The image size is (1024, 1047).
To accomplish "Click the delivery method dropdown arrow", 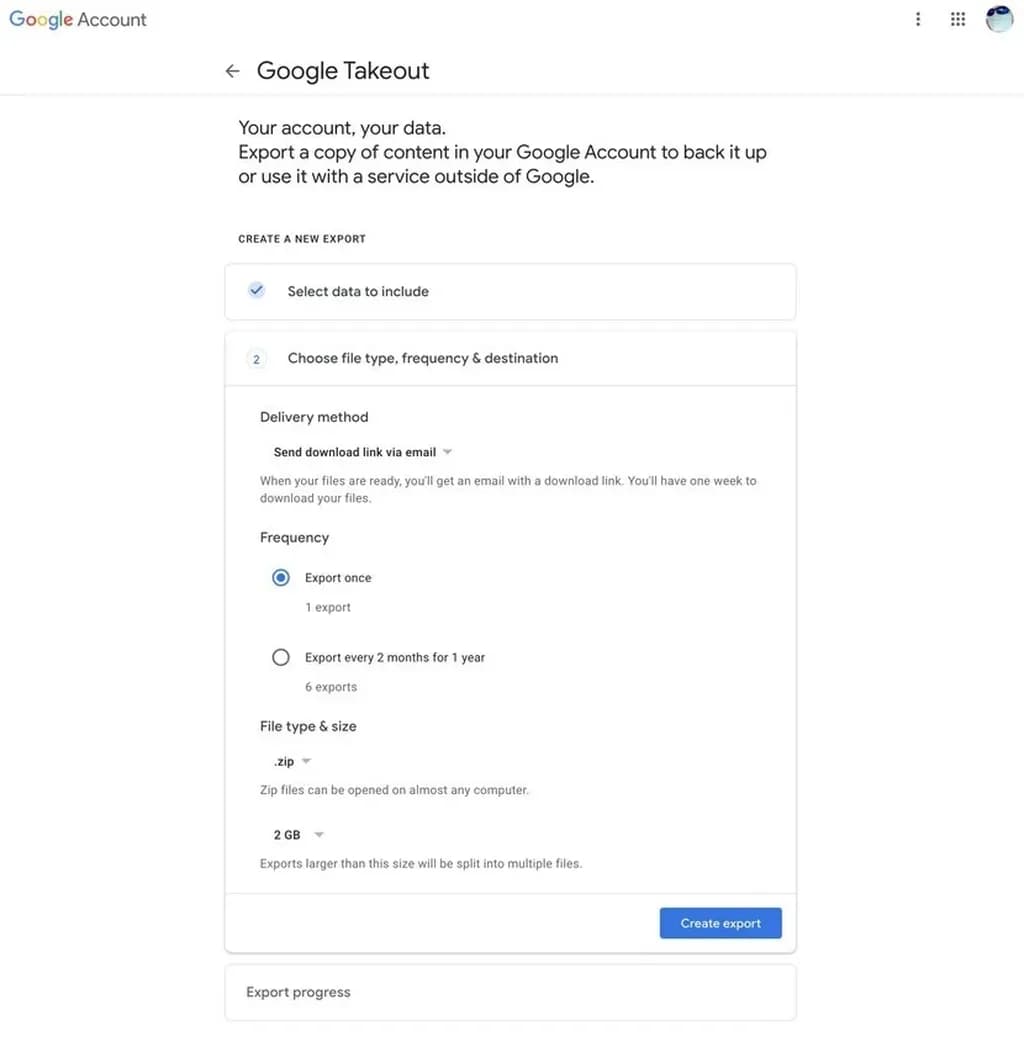I will pyautogui.click(x=448, y=452).
